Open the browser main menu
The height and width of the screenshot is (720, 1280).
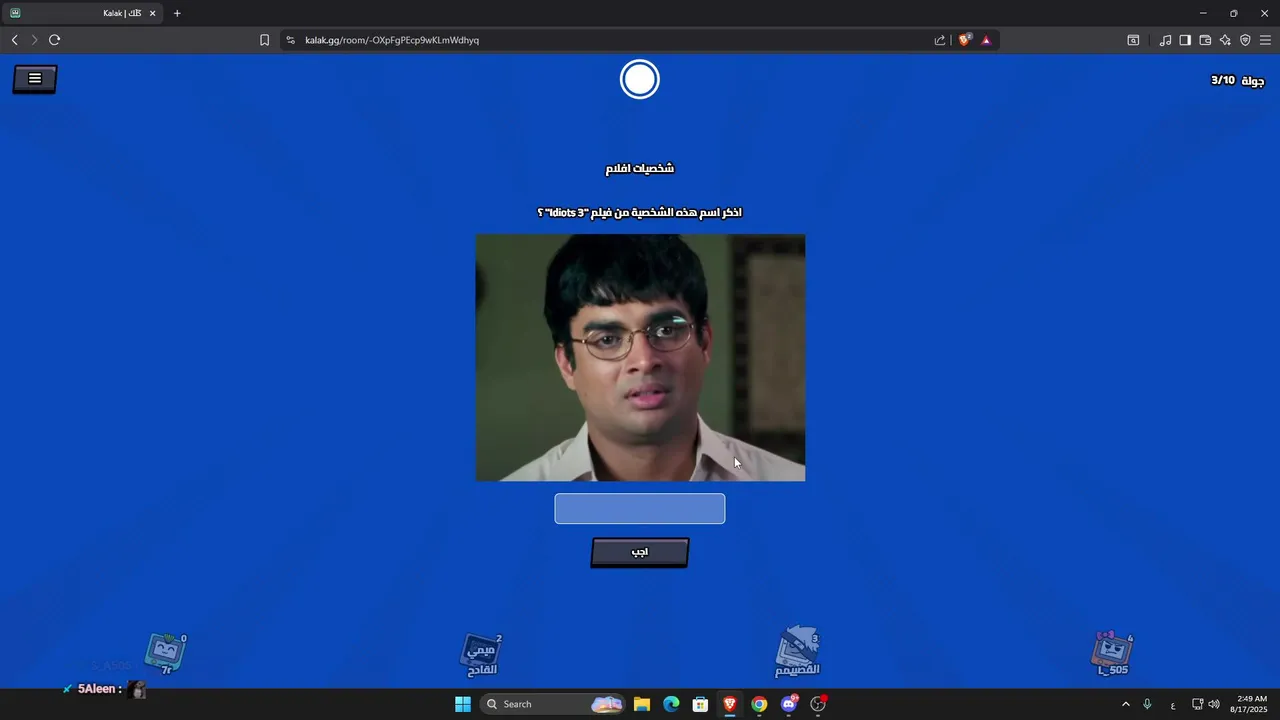point(1265,40)
